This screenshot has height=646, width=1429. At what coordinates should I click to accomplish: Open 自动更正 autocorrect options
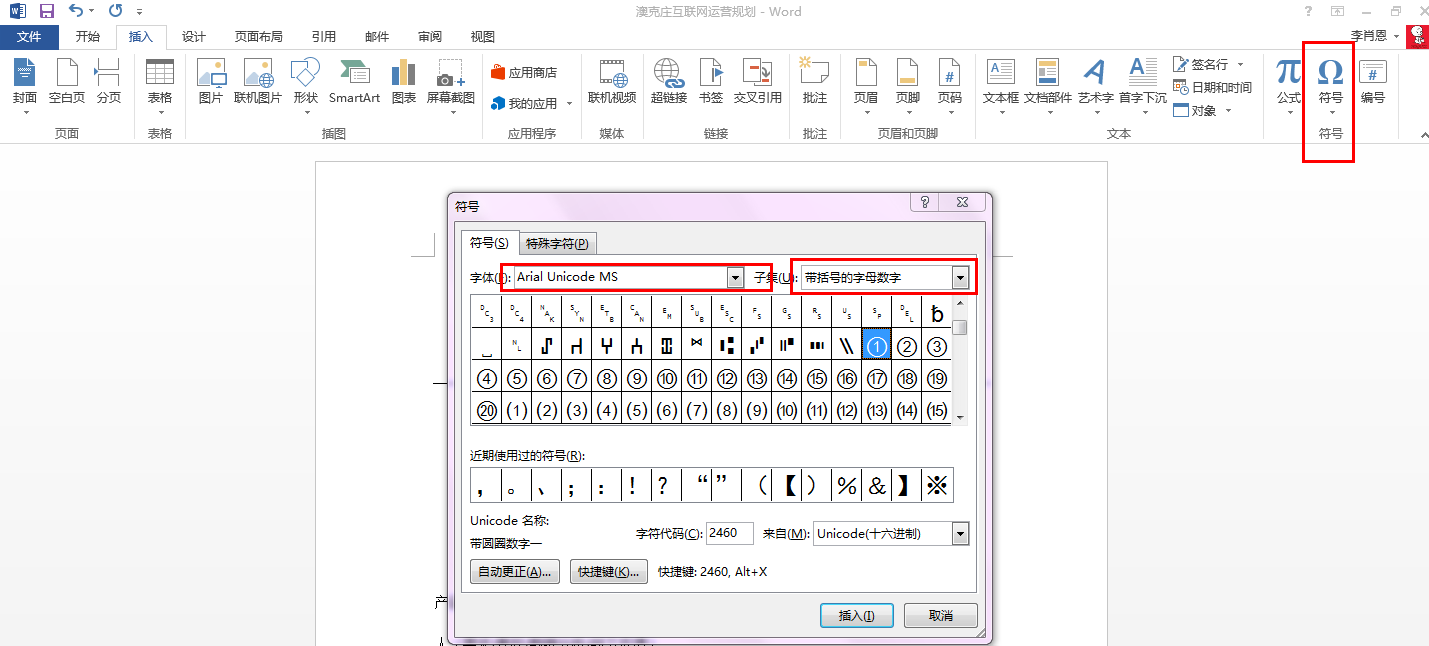(x=515, y=572)
